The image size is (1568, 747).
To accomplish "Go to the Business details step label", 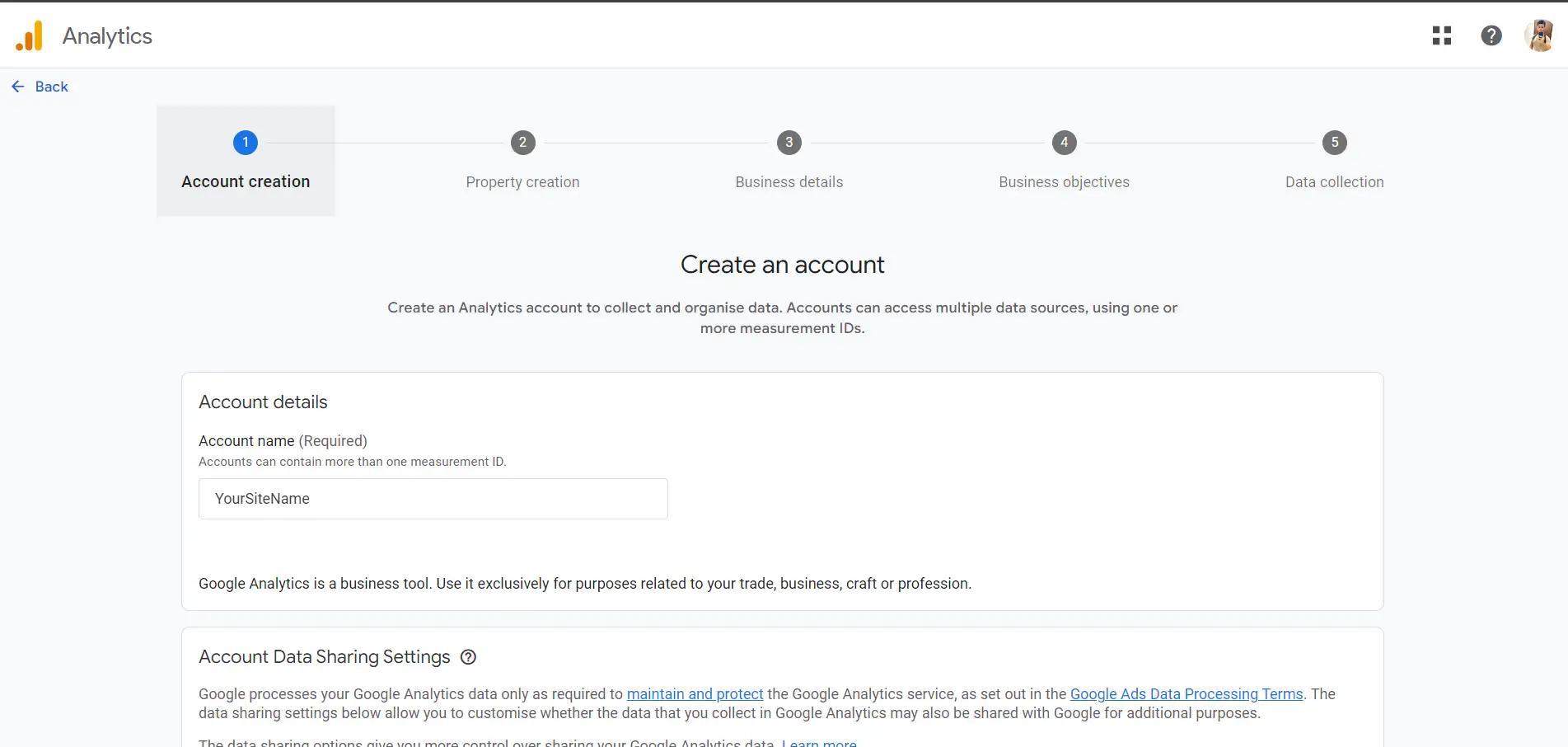I will point(789,182).
